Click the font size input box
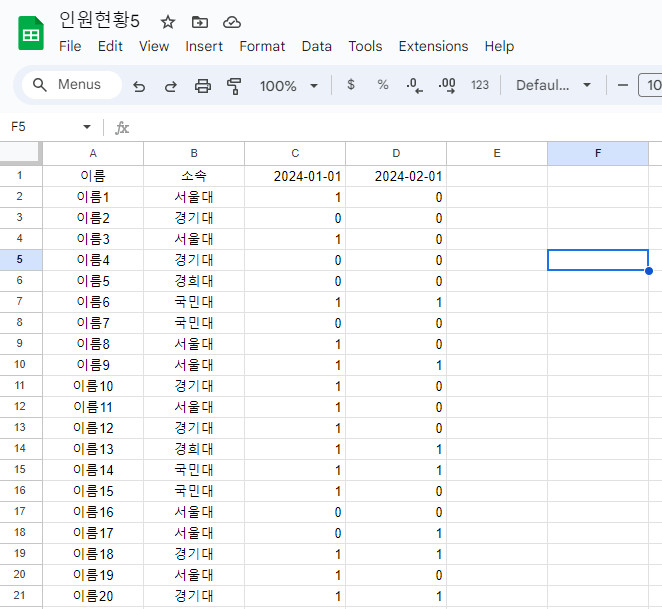This screenshot has height=609, width=662. click(650, 85)
